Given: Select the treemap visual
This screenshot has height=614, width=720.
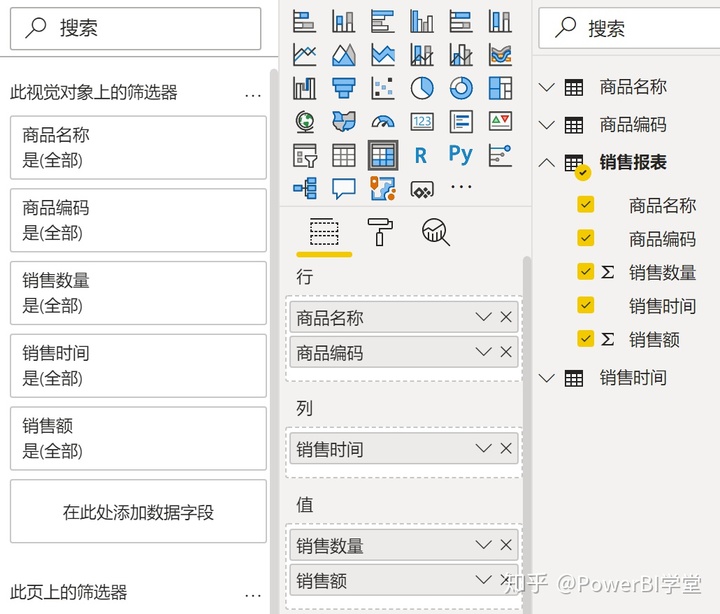Looking at the screenshot, I should [x=500, y=88].
